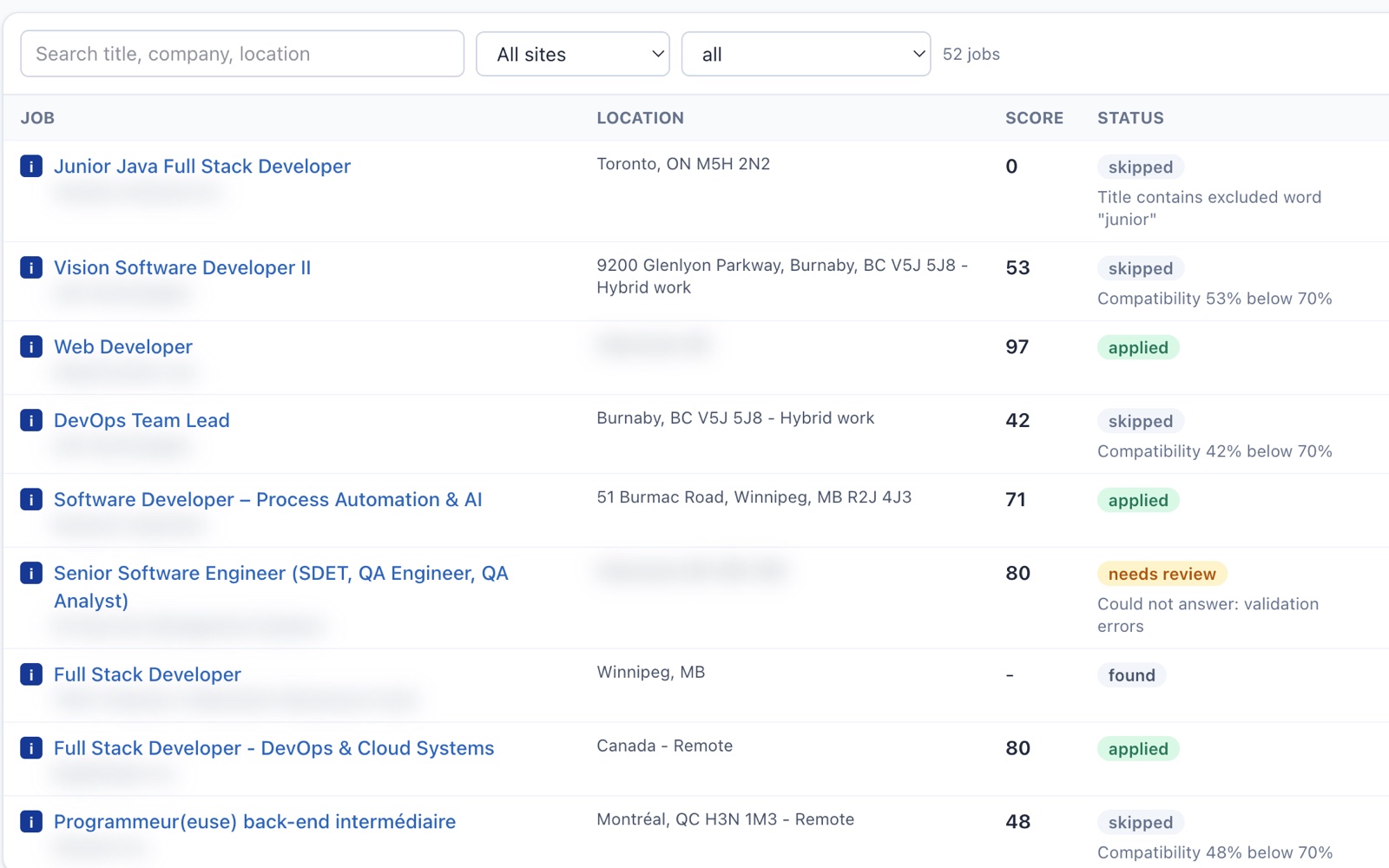The width and height of the screenshot is (1389, 868).
Task: Show info for Senior Software Engineer SDET row
Action: (31, 573)
